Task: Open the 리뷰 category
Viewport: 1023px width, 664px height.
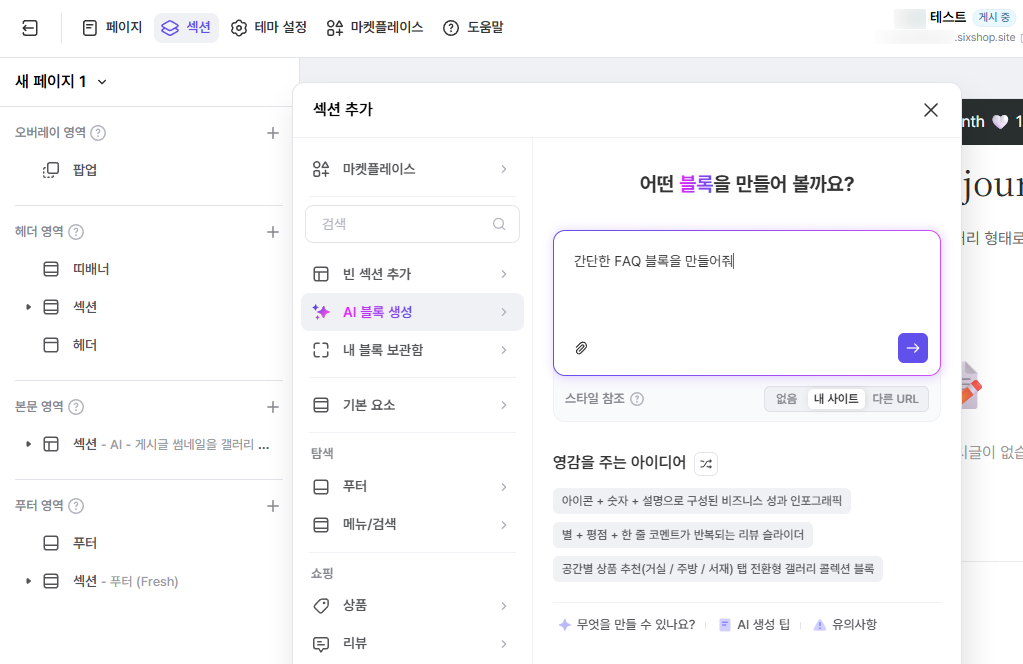Action: point(412,644)
